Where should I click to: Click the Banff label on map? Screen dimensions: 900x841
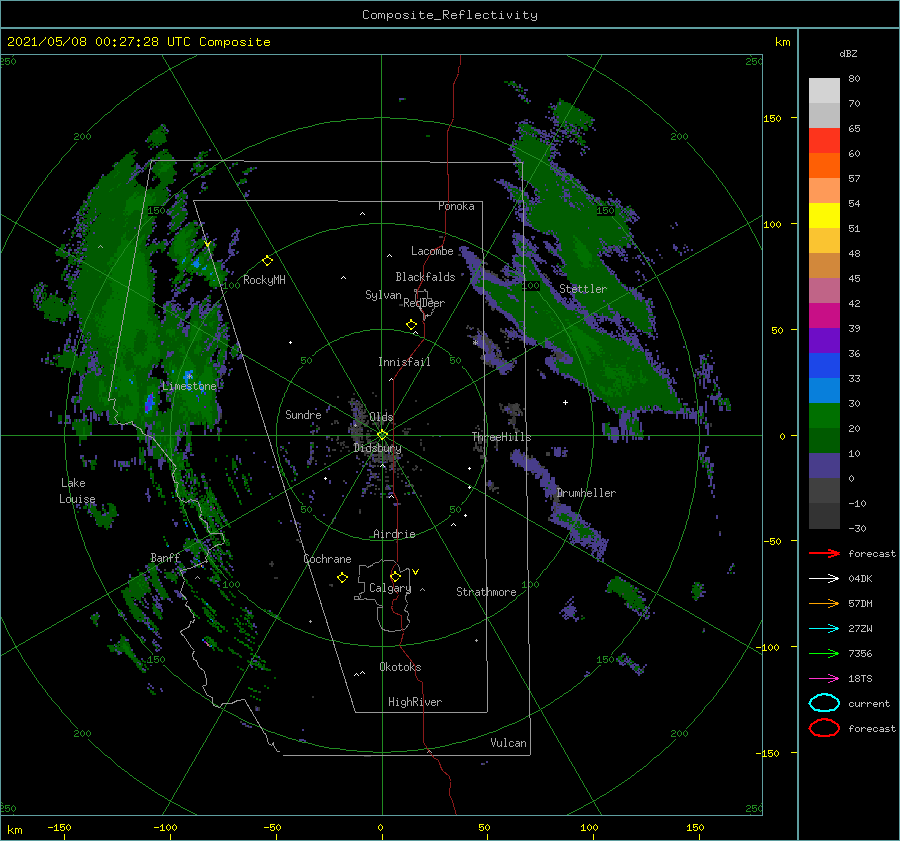165,557
